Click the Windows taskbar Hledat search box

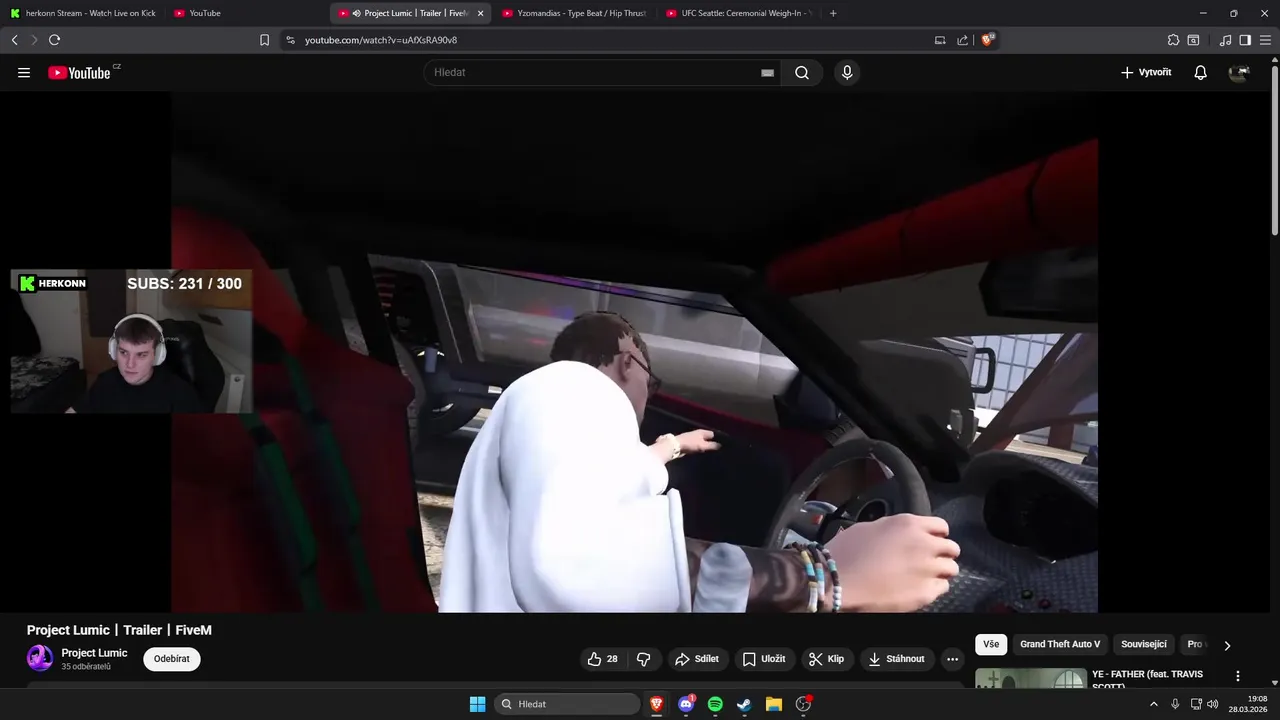[x=568, y=704]
